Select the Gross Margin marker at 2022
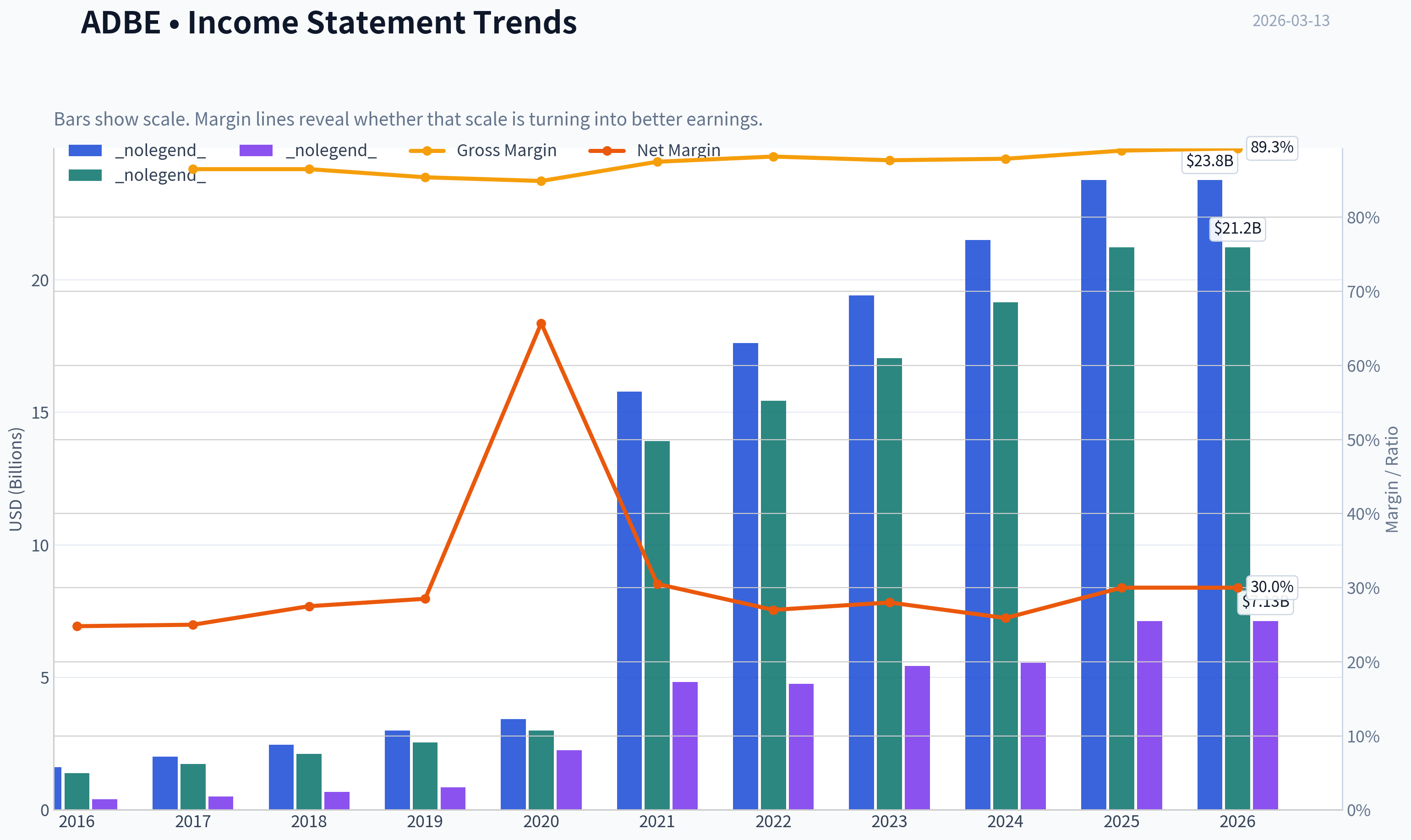Viewport: 1411px width, 840px height. pos(774,157)
